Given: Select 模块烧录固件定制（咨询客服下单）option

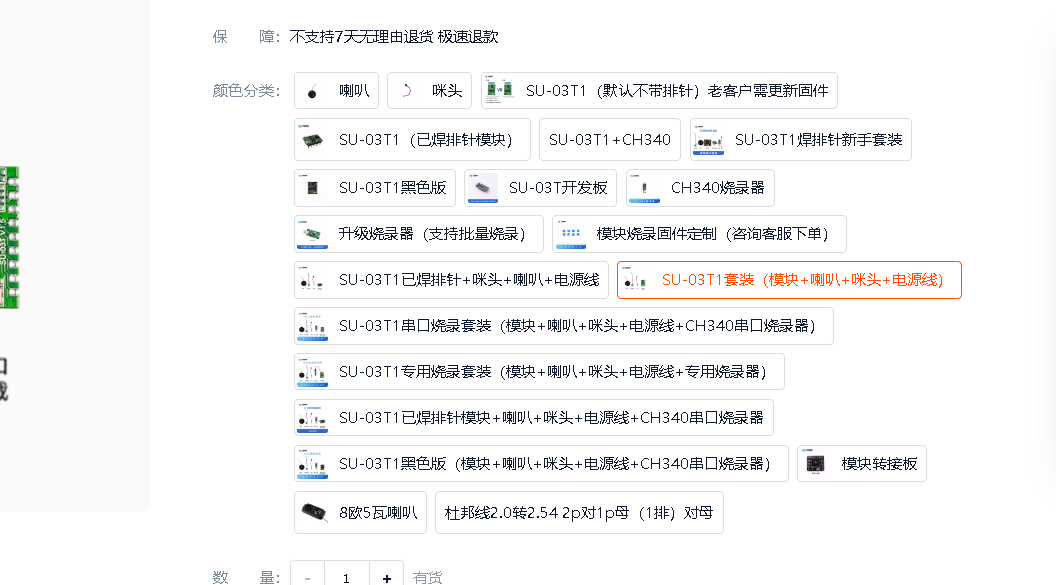Looking at the screenshot, I should (x=700, y=233).
